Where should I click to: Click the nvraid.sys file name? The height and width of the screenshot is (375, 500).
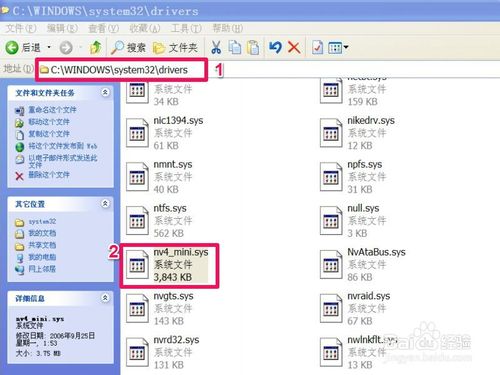(x=369, y=296)
